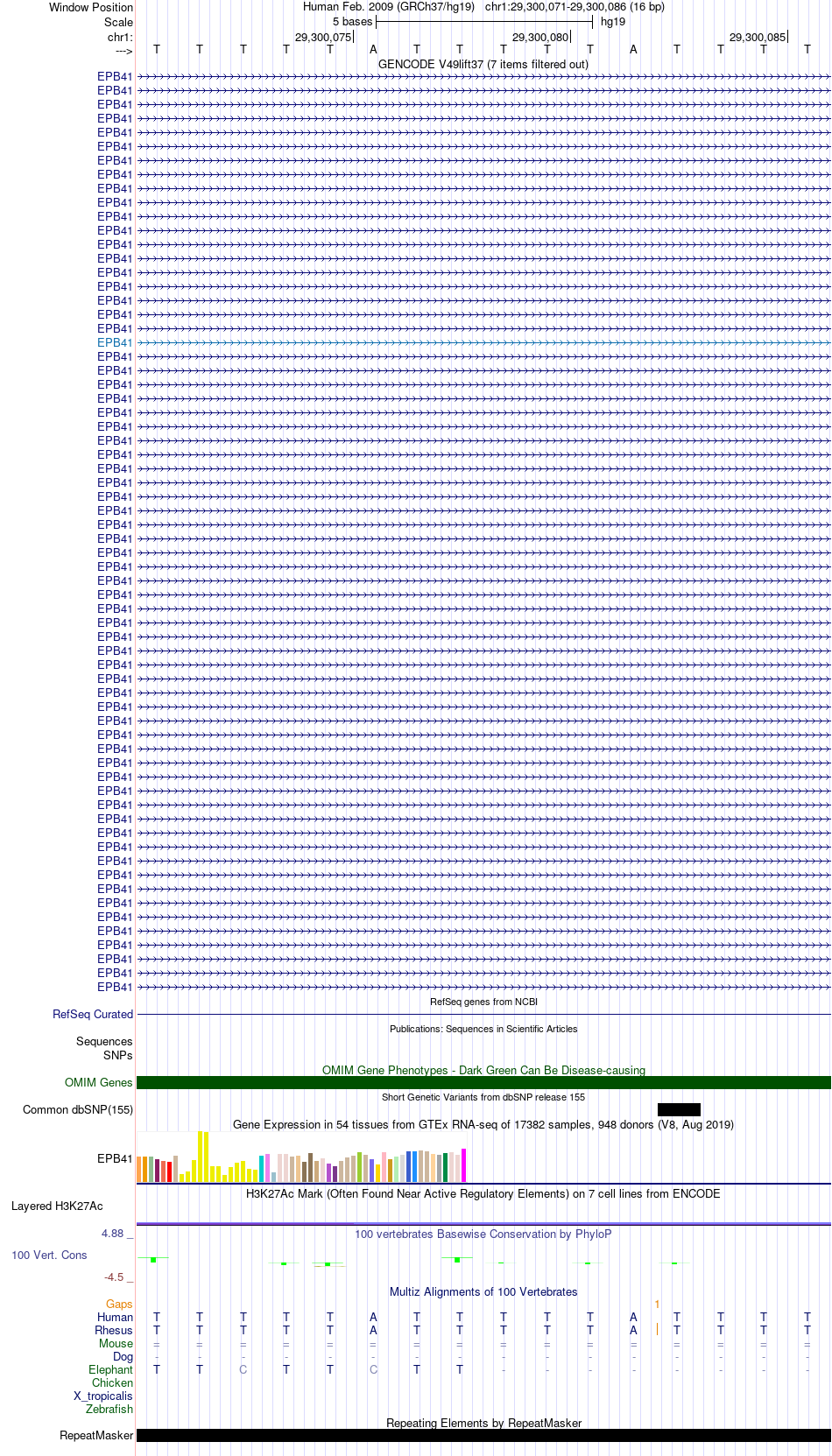
Task: Click the teal-highlighted EPB41 transcript label
Action: coord(115,342)
